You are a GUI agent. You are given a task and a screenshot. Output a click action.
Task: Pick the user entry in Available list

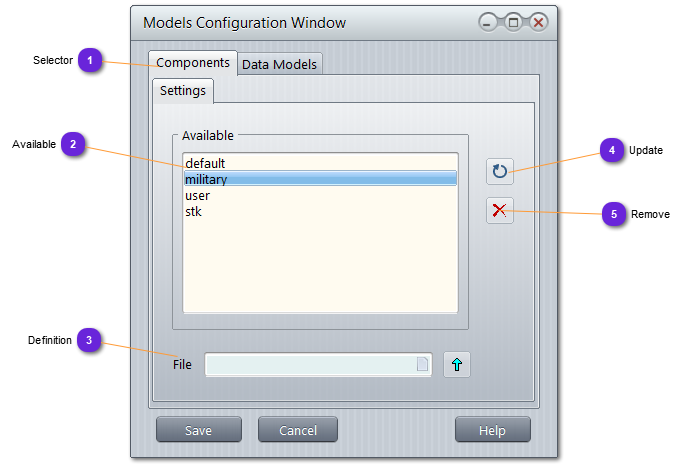coord(198,195)
